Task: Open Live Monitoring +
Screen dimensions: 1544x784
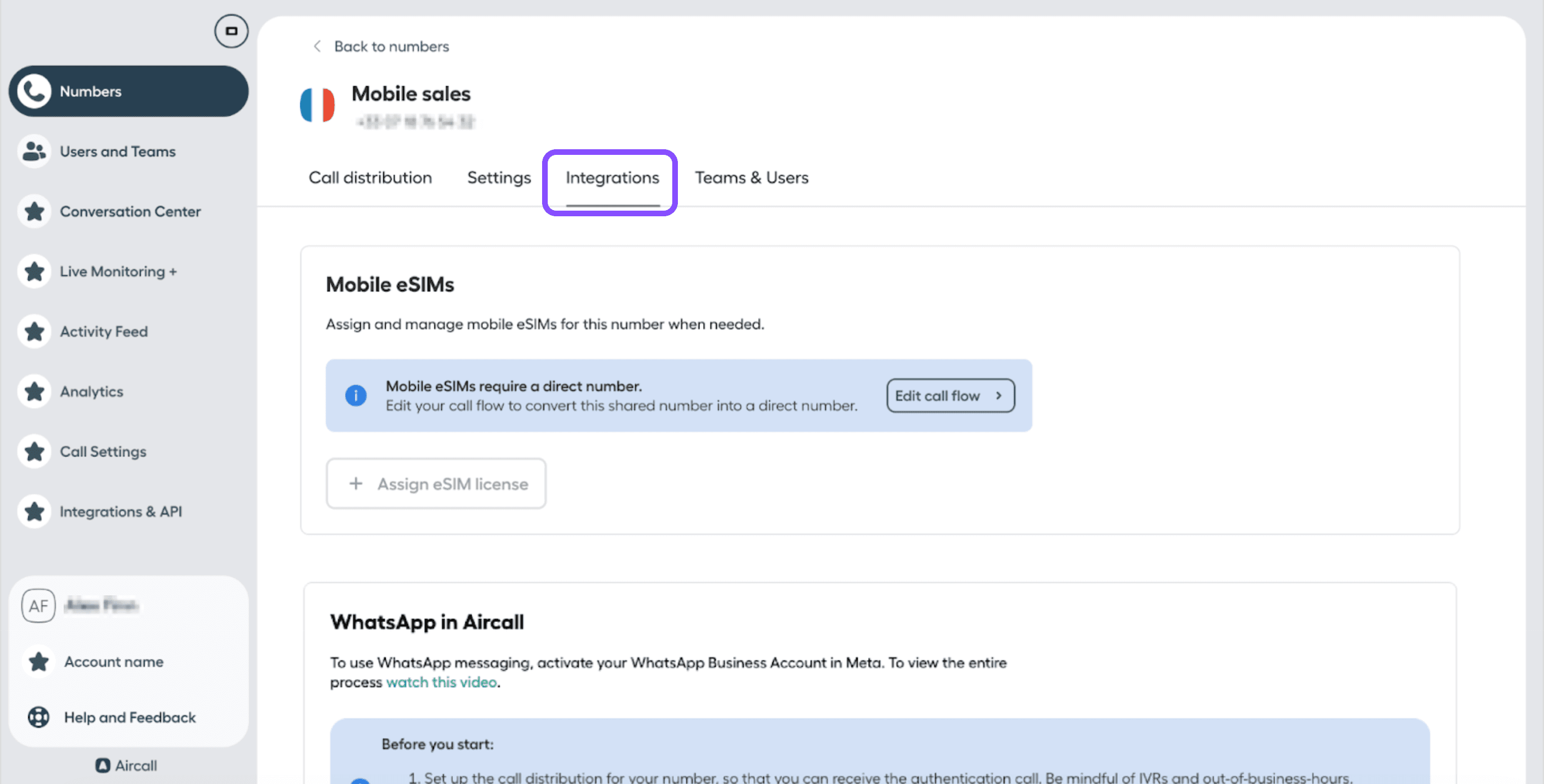Action: tap(118, 271)
